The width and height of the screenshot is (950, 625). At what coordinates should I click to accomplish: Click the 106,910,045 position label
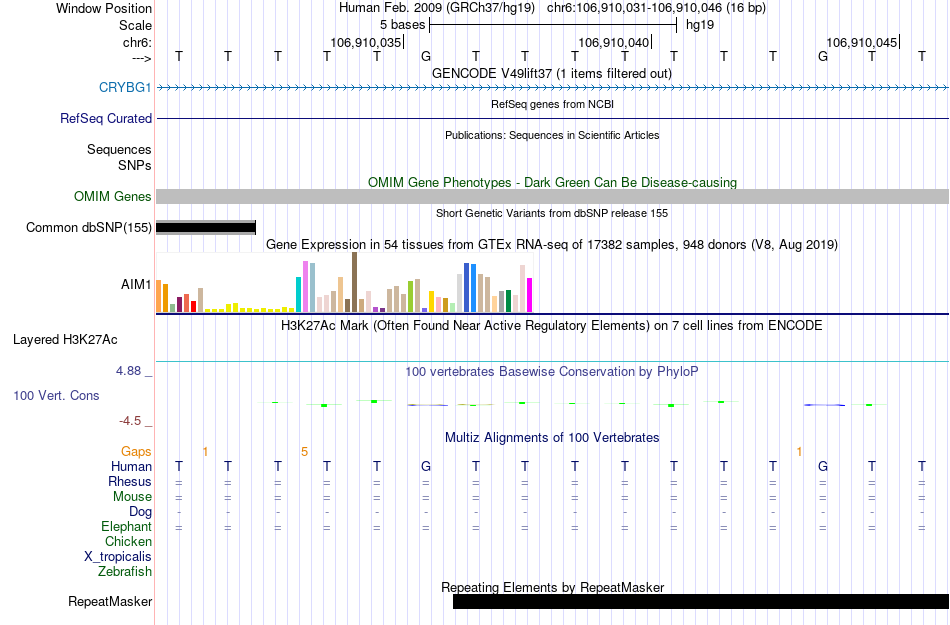862,42
